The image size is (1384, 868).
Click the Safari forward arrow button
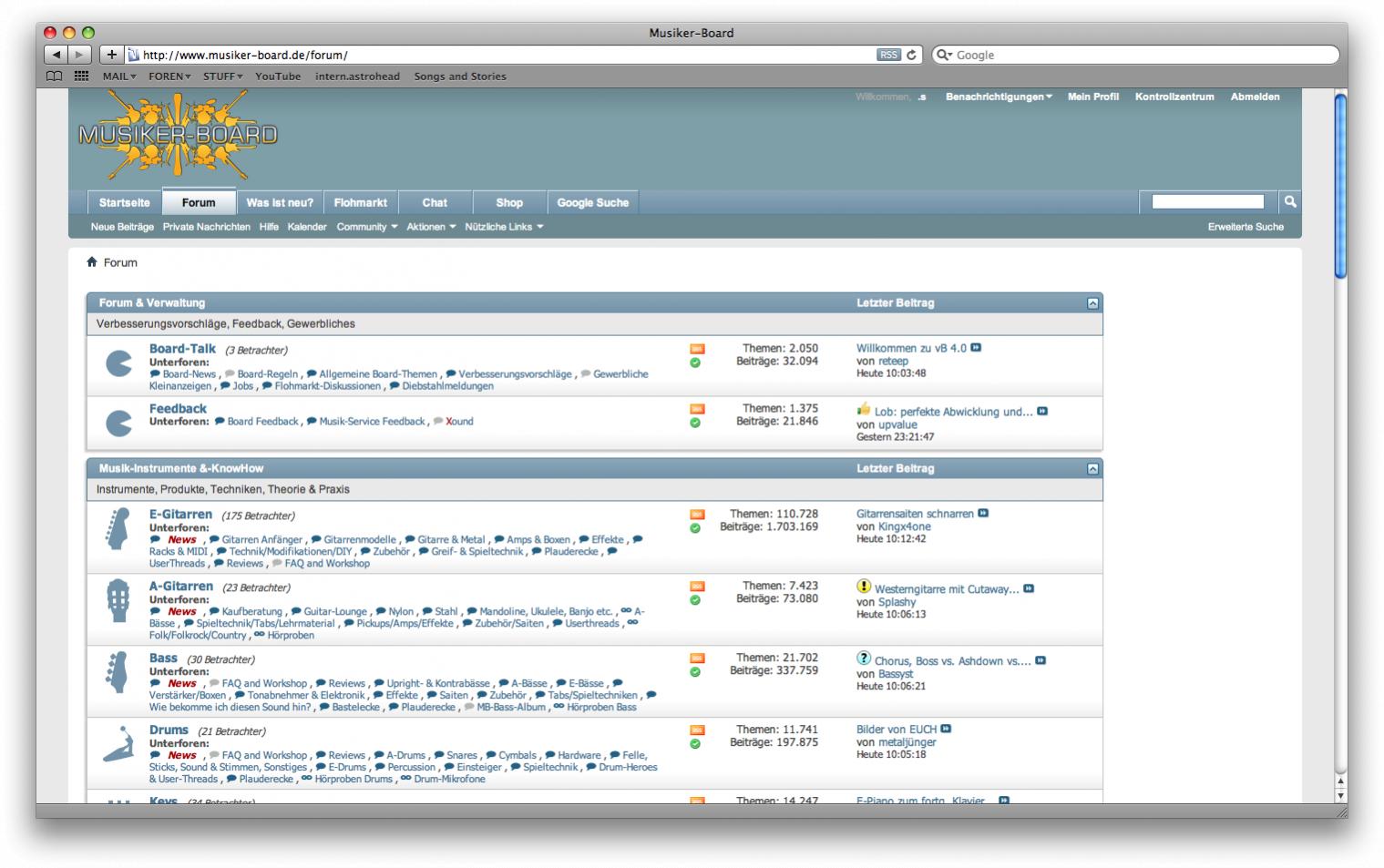point(80,55)
